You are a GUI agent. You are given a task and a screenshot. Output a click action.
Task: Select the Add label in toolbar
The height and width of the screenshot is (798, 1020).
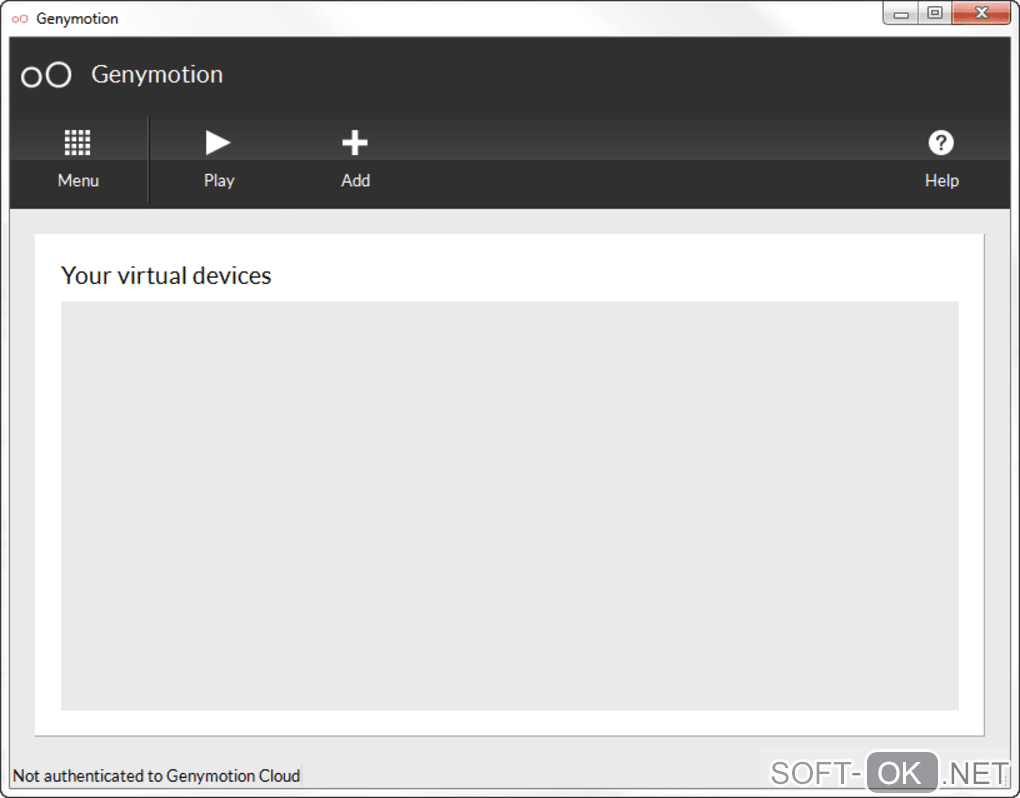[355, 181]
